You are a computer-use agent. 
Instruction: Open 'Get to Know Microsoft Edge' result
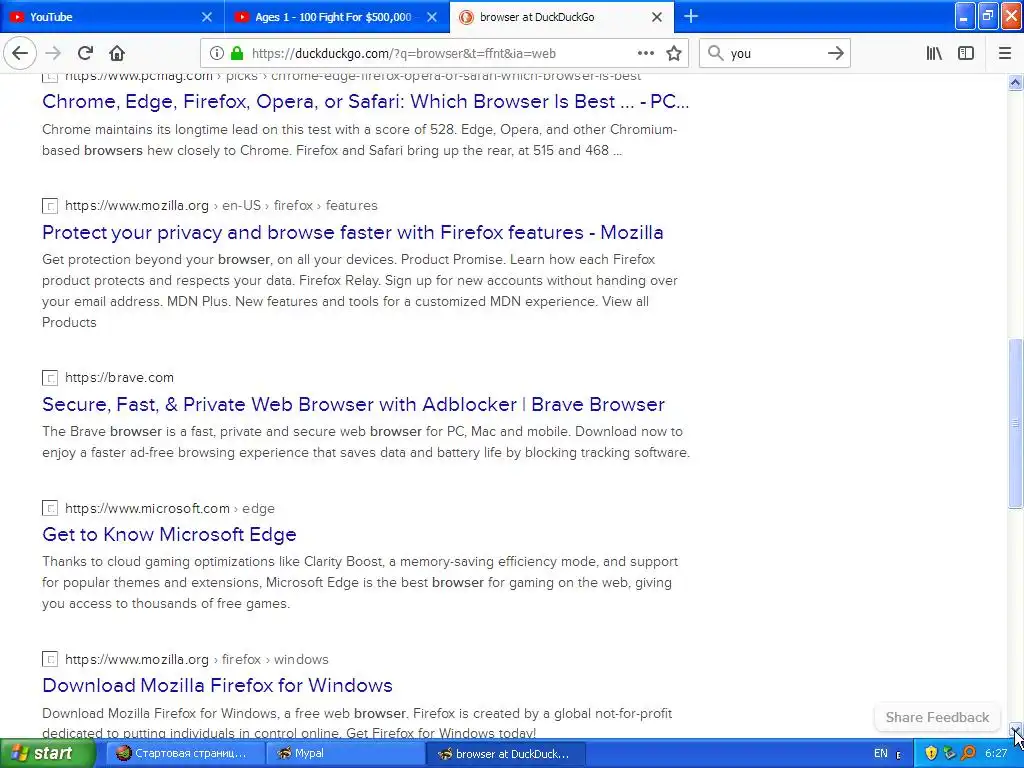(169, 534)
